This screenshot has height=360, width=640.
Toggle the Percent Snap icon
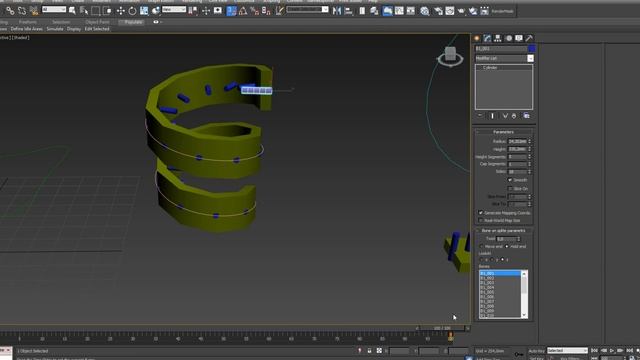[255, 11]
